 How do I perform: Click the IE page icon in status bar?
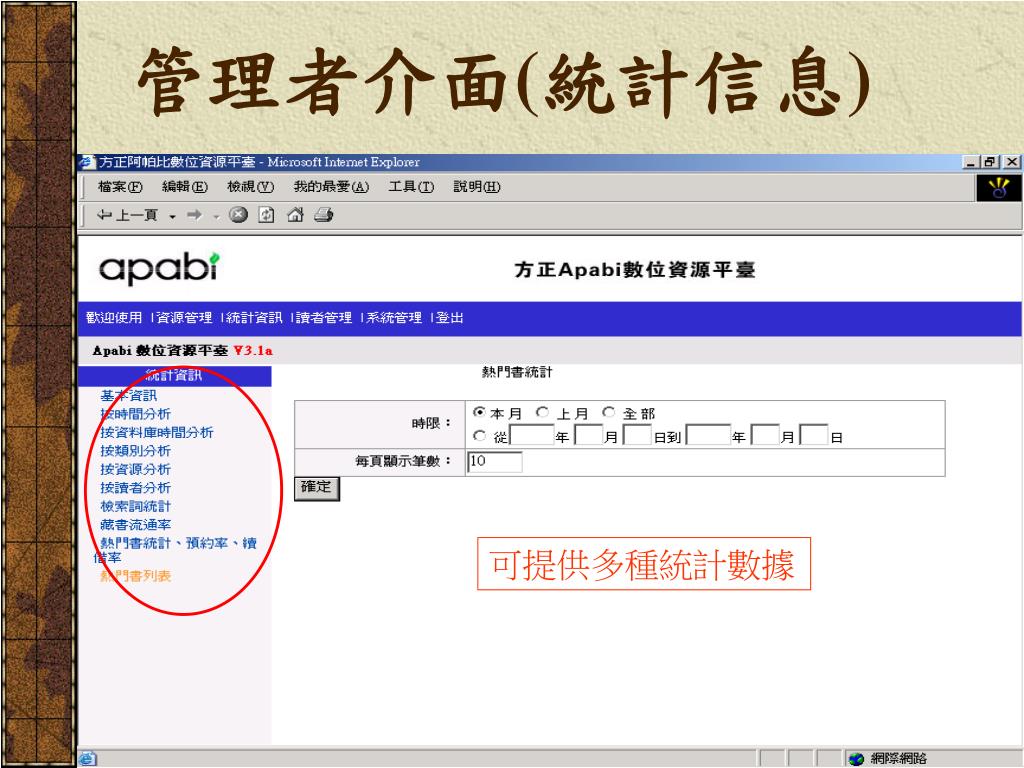click(88, 759)
